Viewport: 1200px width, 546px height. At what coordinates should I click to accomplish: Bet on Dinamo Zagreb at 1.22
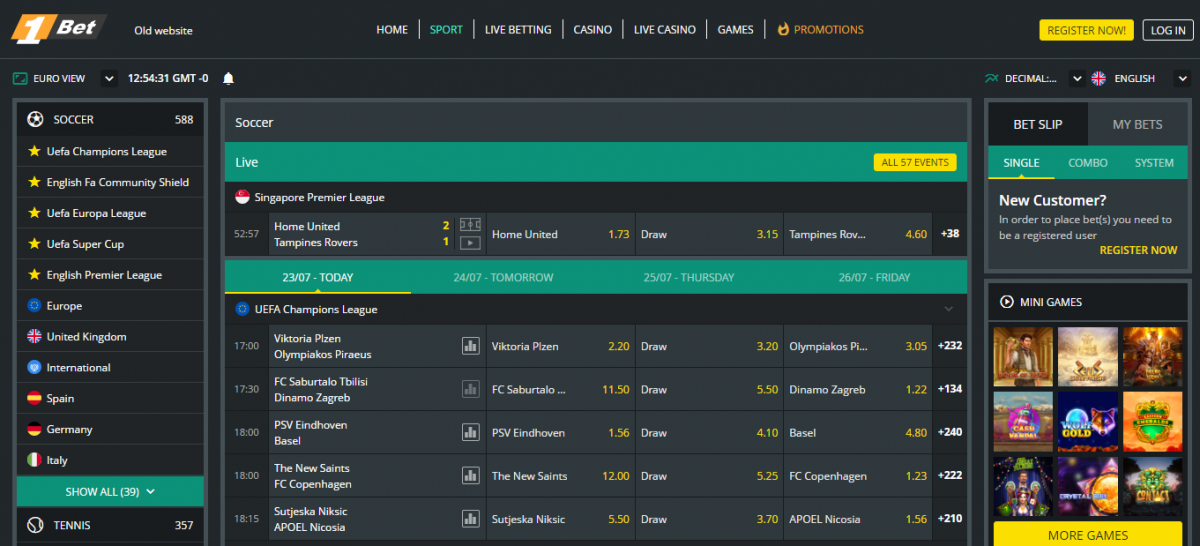tap(857, 389)
